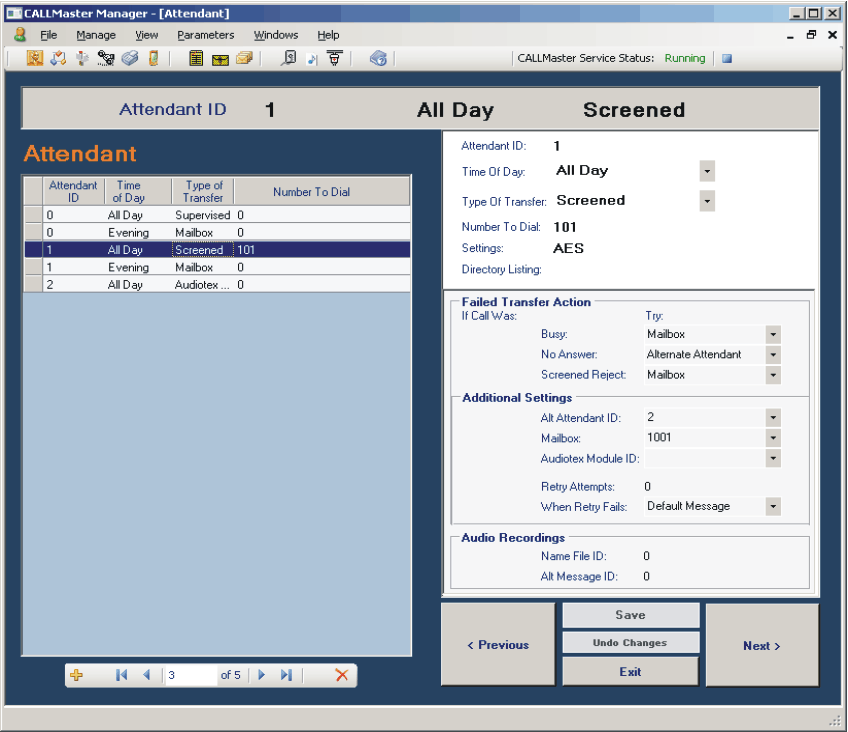Open the View menu
Viewport: 848px width, 732px height.
coord(147,35)
